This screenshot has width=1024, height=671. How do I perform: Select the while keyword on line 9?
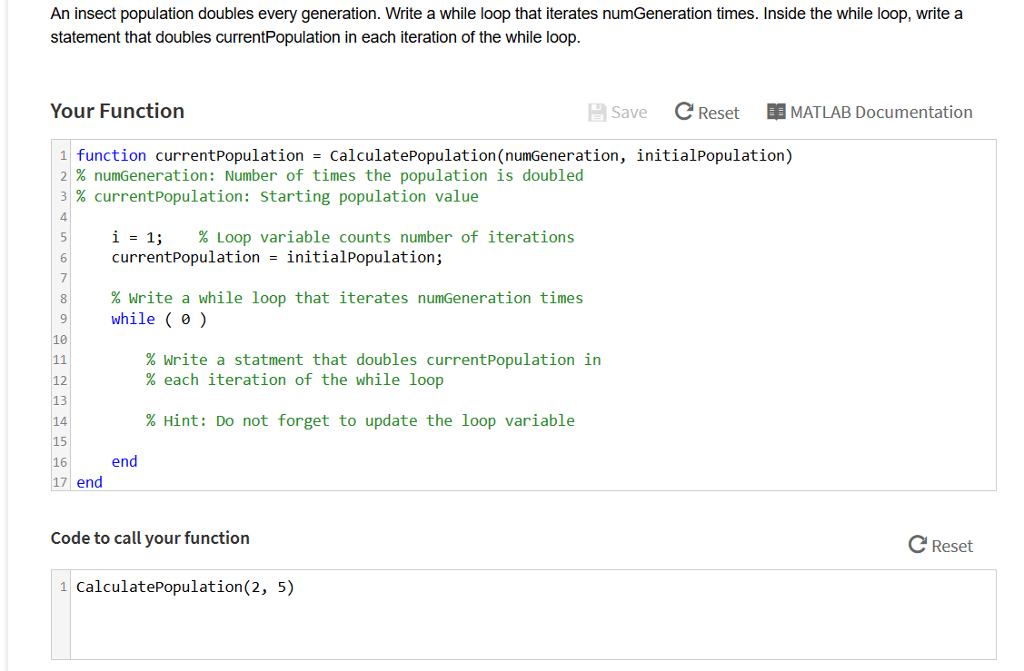pyautogui.click(x=133, y=318)
